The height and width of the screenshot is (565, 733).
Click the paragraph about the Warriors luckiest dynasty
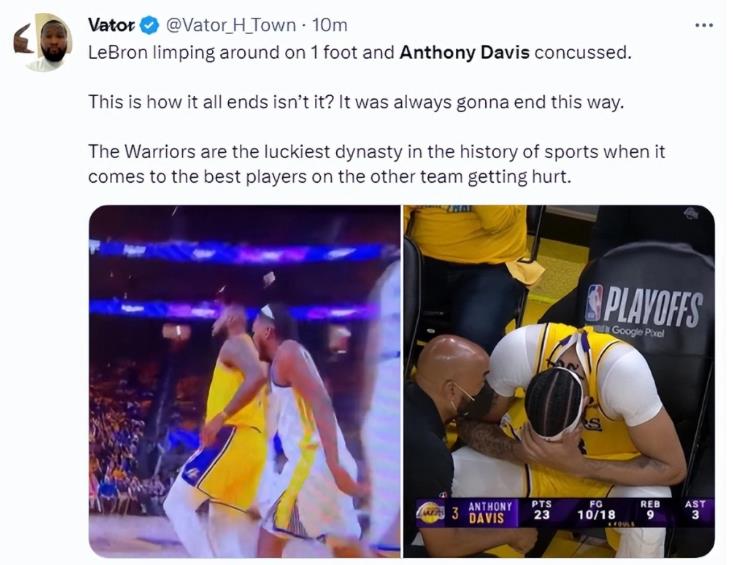pyautogui.click(x=376, y=164)
